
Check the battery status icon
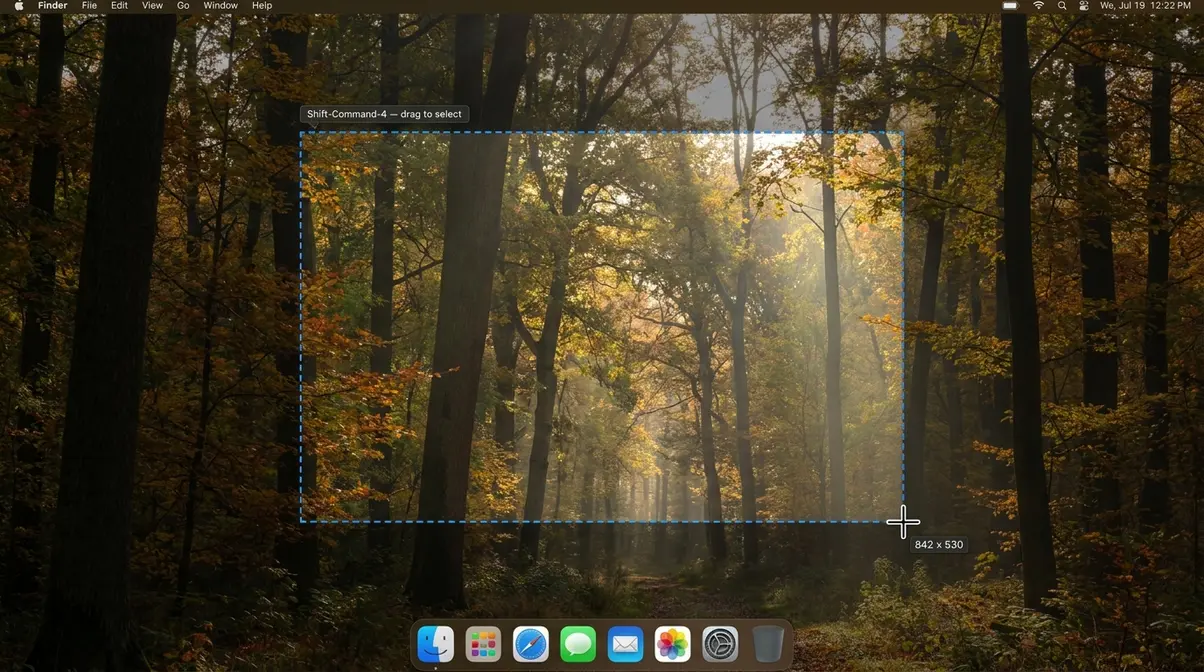coord(1010,6)
